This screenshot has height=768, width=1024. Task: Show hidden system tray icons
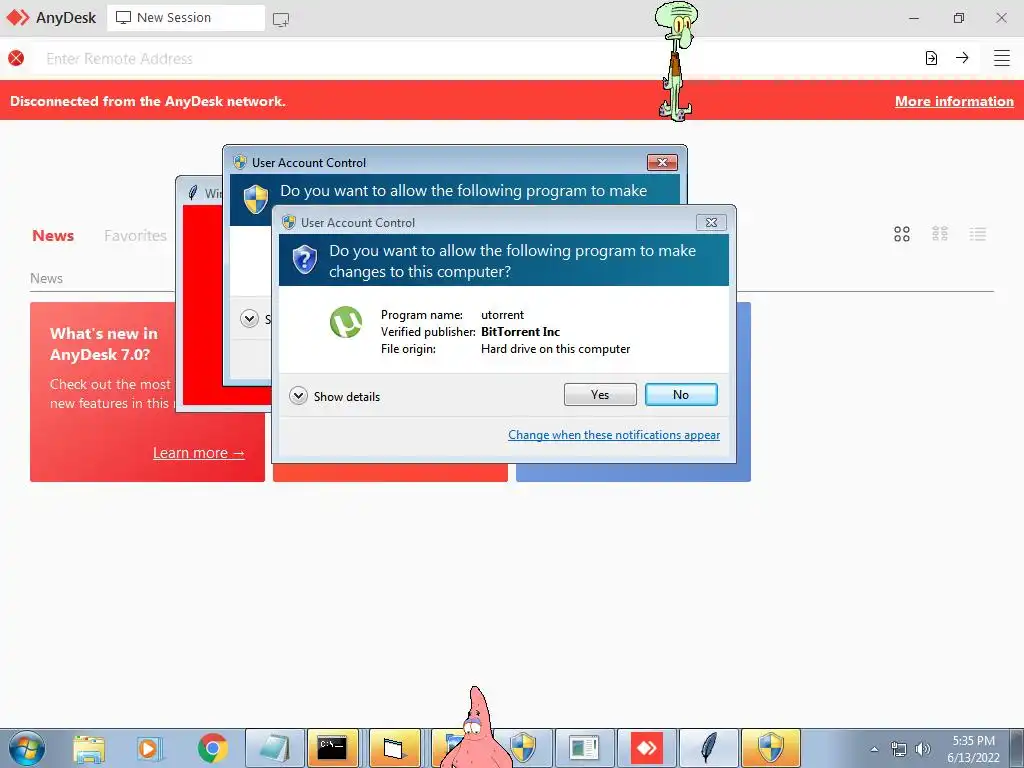[x=874, y=749]
